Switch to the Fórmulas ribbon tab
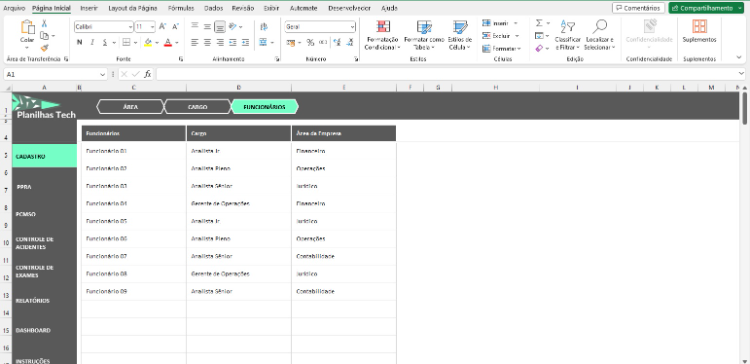The image size is (750, 364). coord(181,8)
